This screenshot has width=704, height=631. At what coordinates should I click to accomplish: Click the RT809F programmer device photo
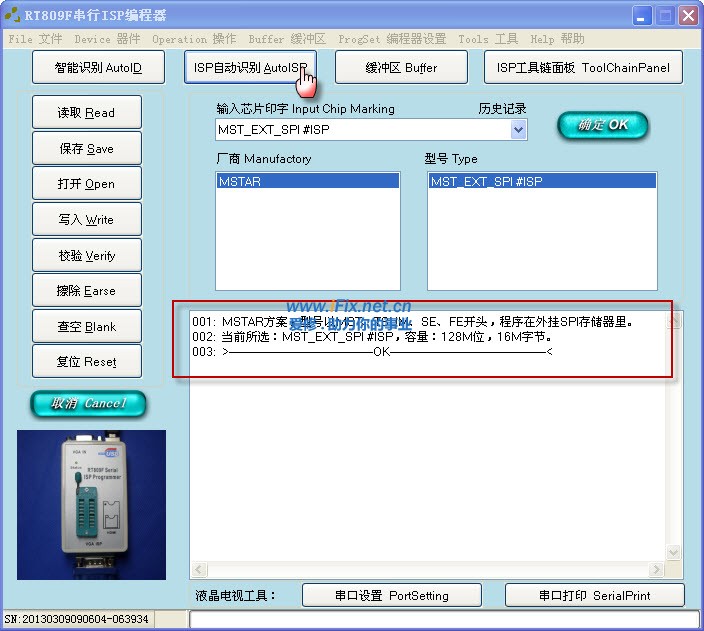[x=91, y=505]
